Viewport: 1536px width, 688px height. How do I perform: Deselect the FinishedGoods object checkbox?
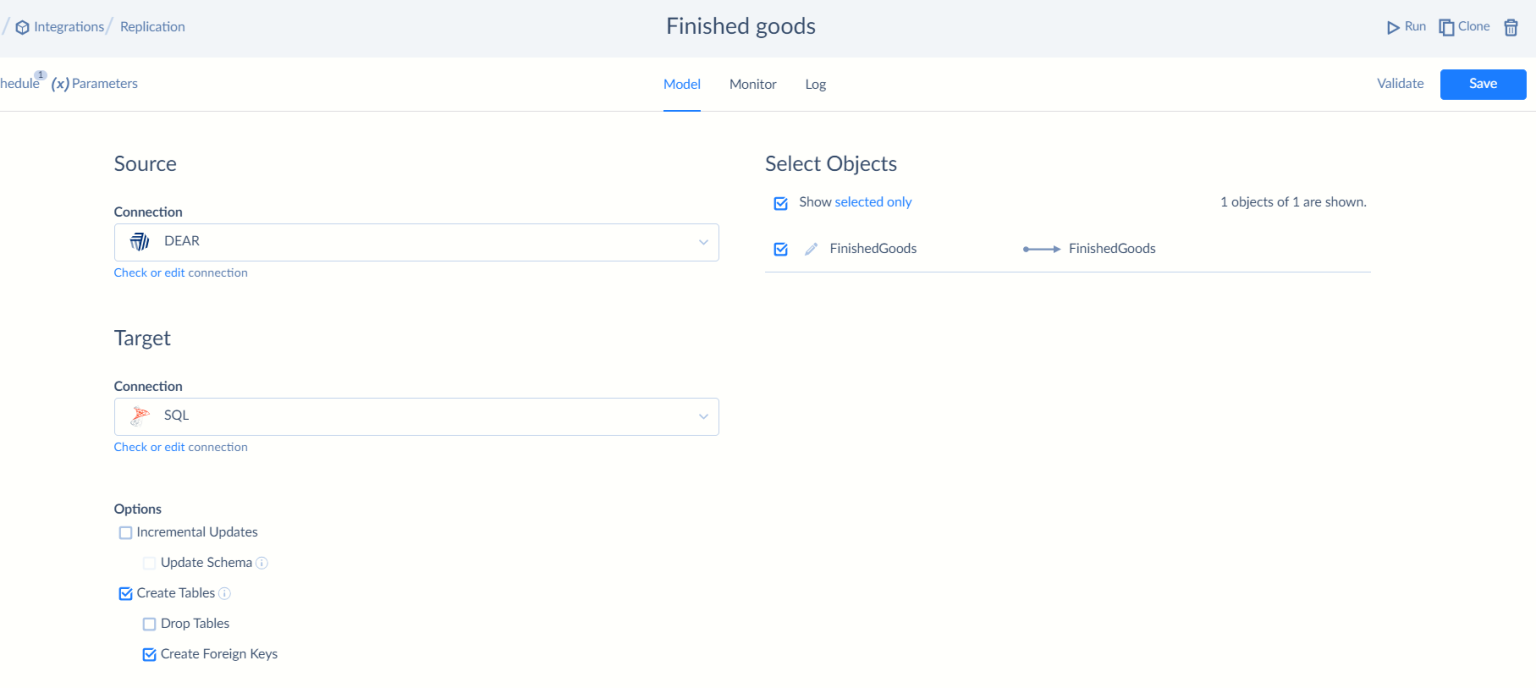pos(780,248)
